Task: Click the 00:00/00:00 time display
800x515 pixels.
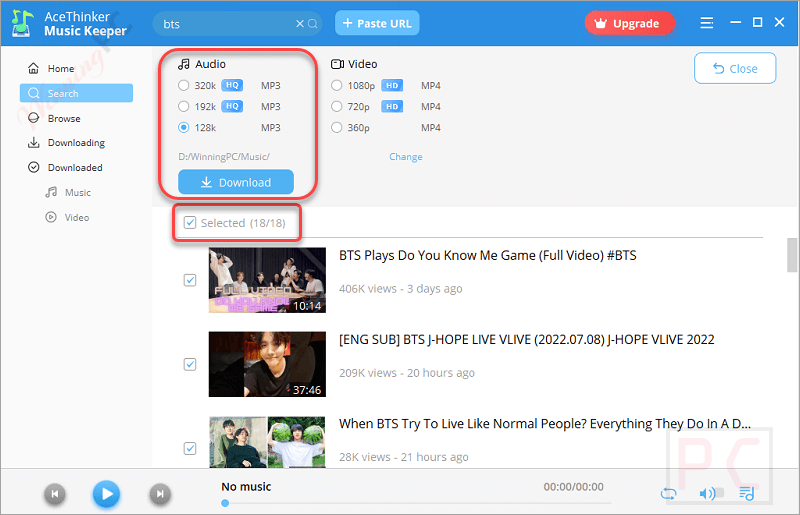Action: point(573,487)
